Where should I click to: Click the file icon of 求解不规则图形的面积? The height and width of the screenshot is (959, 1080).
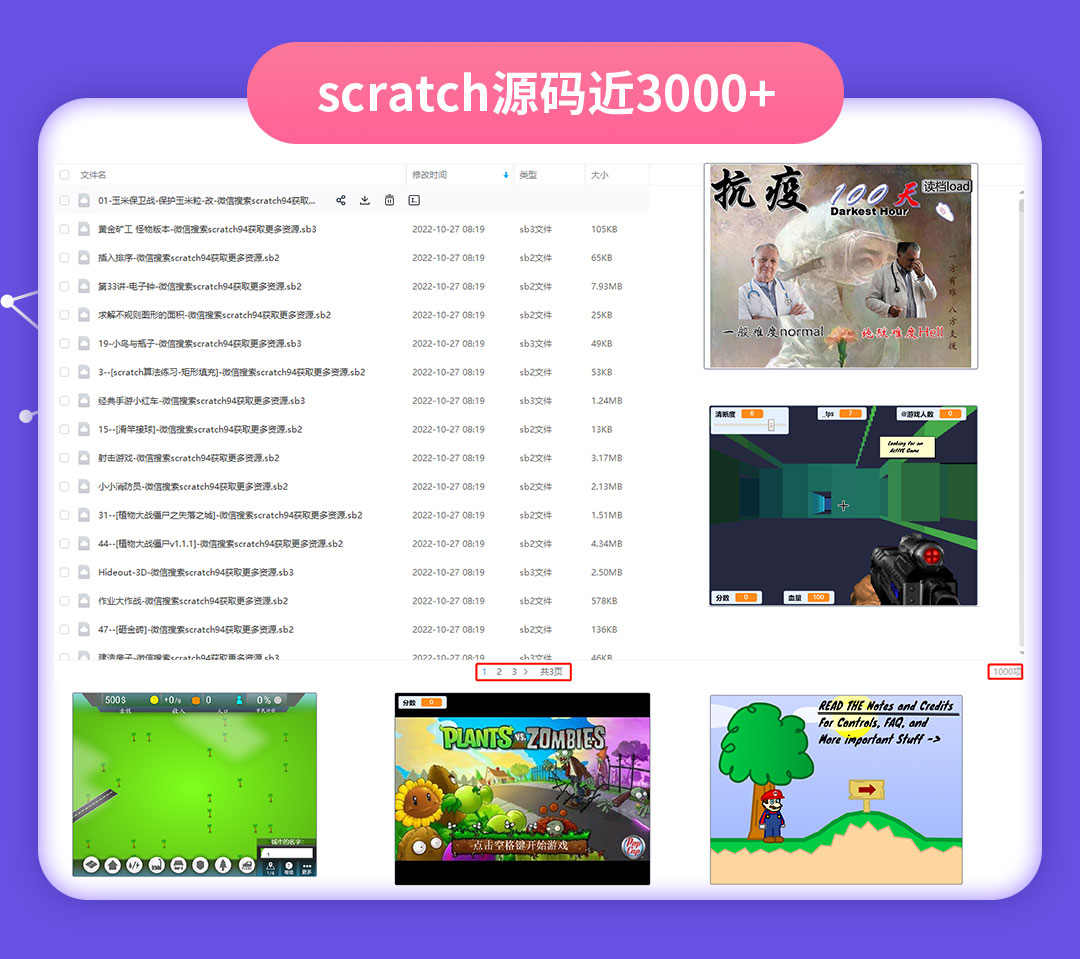(84, 315)
